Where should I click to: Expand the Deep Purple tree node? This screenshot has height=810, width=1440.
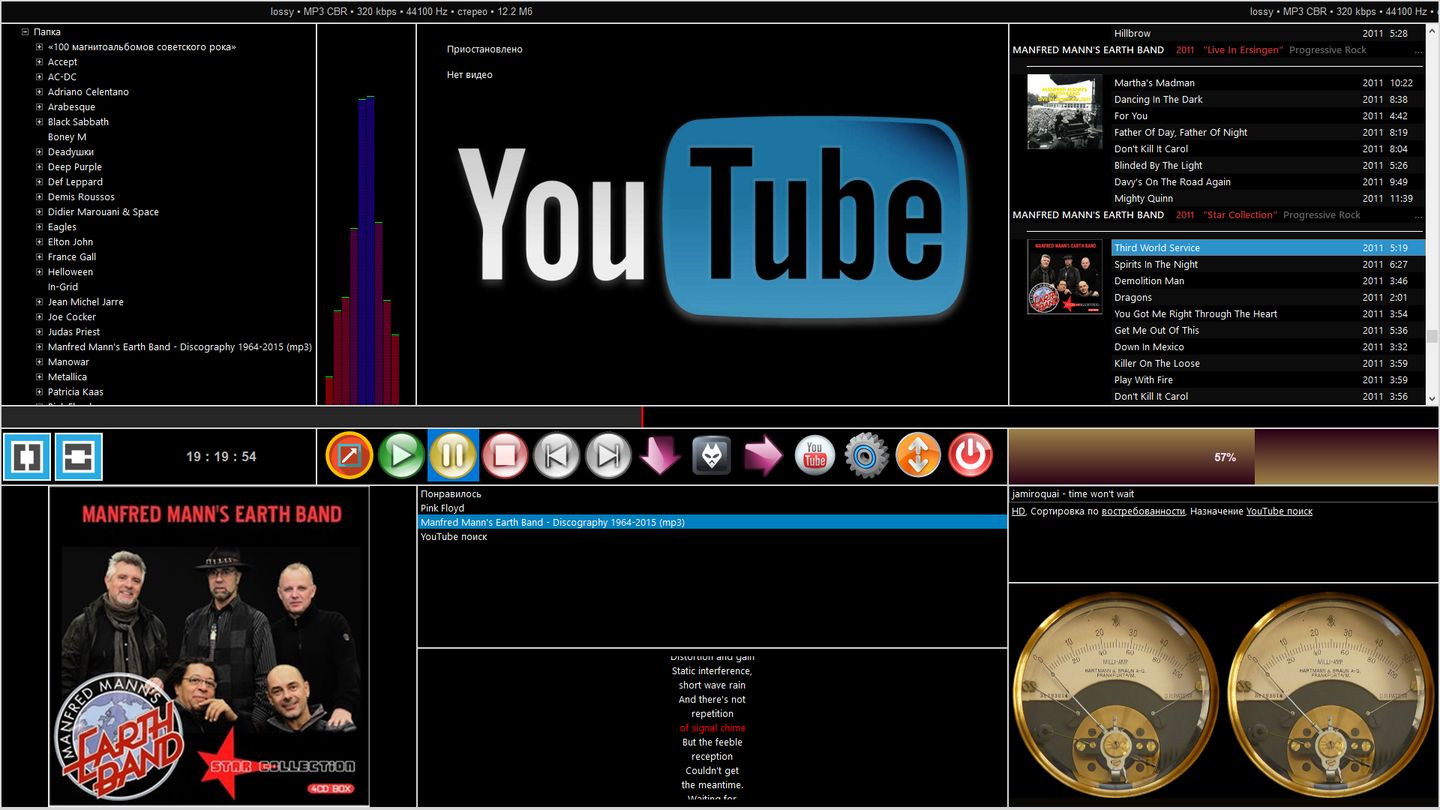click(39, 167)
